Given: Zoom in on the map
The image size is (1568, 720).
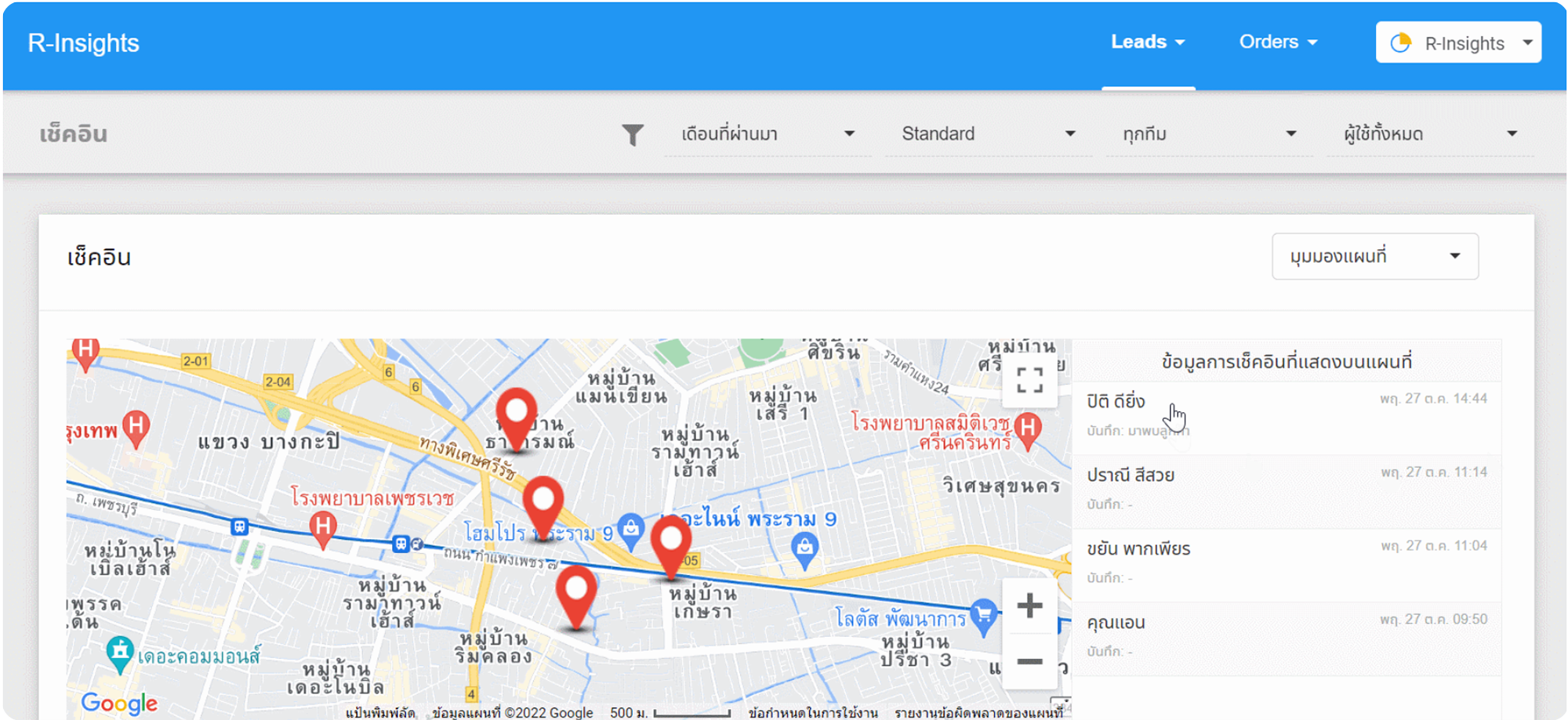Looking at the screenshot, I should point(1029,606).
